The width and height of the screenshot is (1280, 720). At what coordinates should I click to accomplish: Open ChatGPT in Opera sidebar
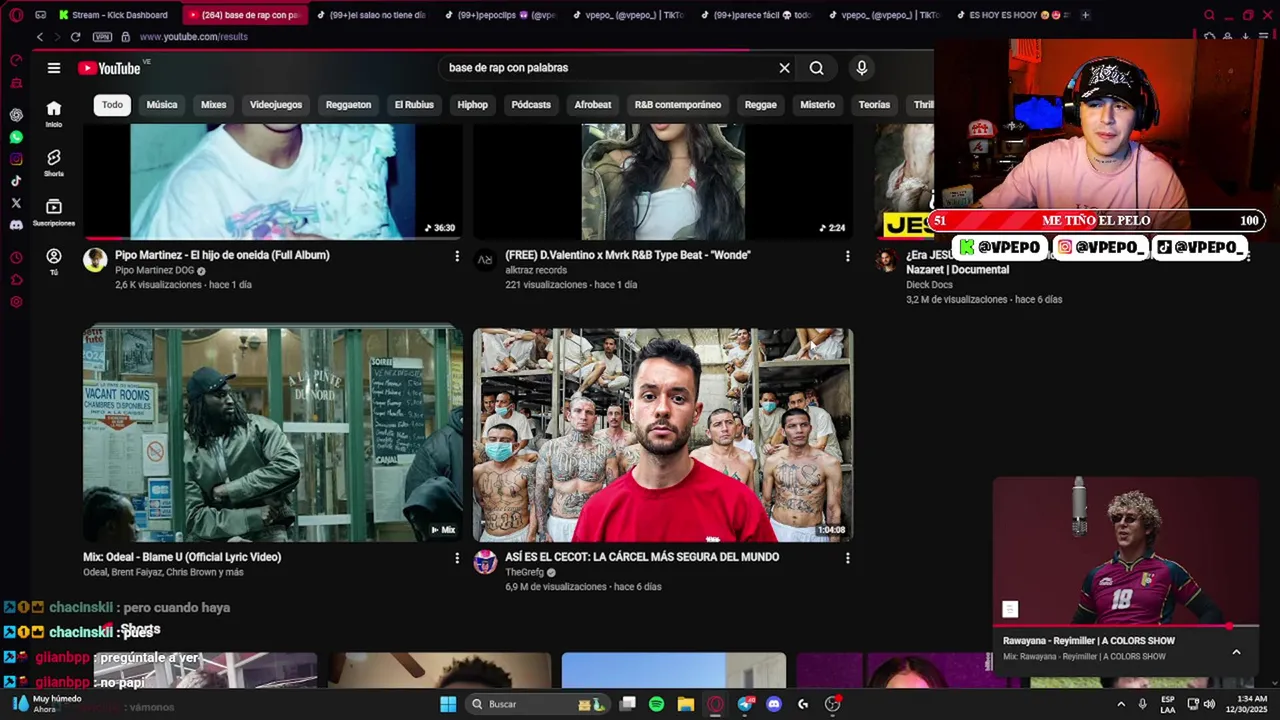tap(16, 114)
